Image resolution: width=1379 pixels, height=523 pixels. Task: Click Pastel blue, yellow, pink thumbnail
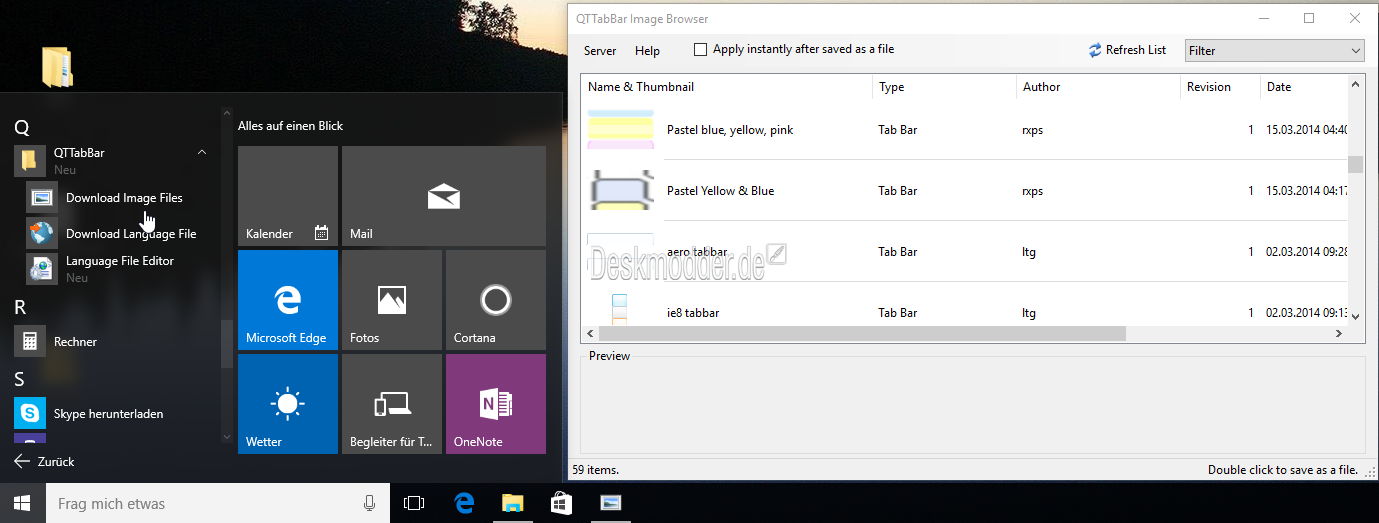pos(621,130)
